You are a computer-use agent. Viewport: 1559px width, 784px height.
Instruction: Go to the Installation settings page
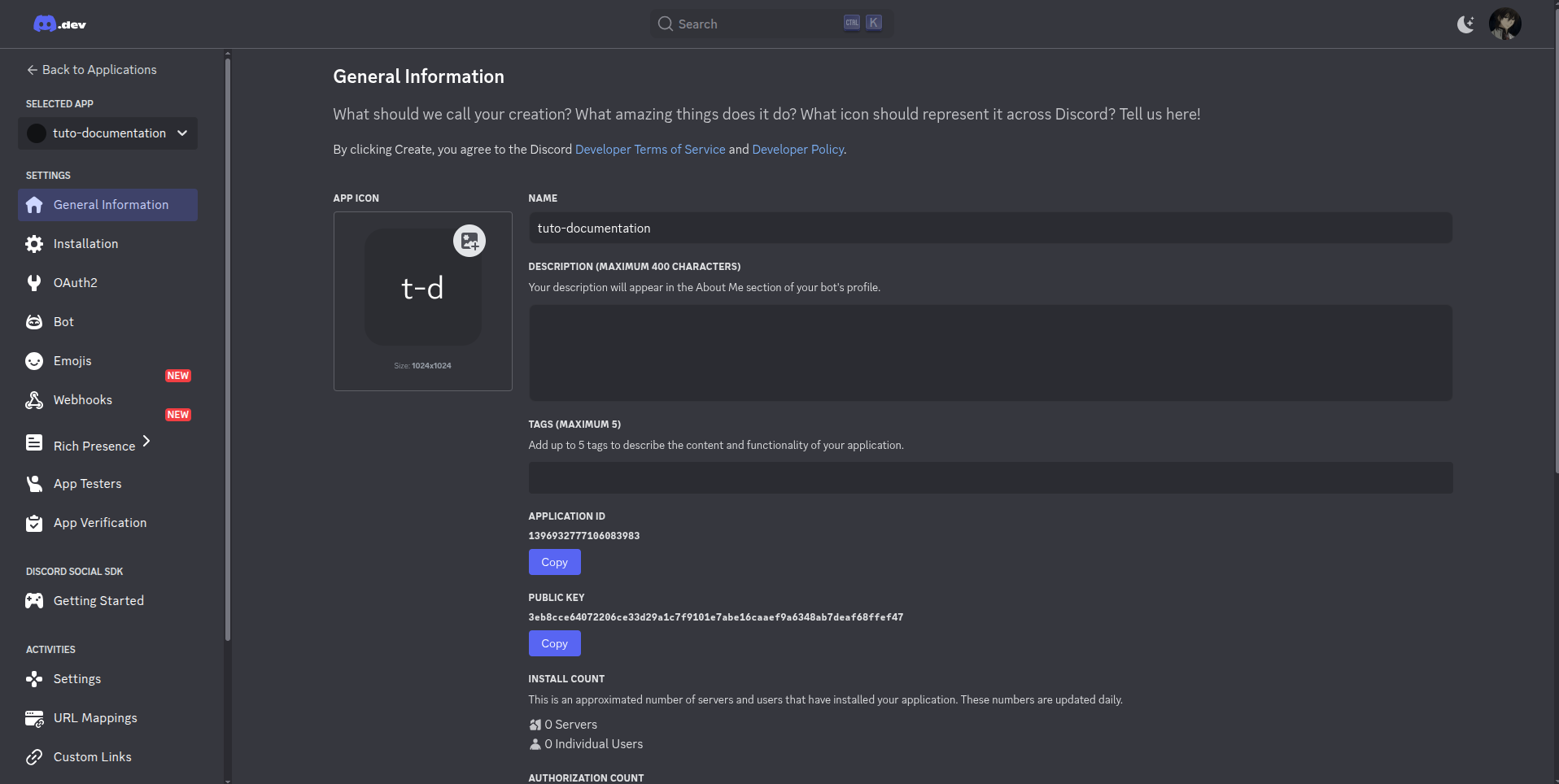107,244
